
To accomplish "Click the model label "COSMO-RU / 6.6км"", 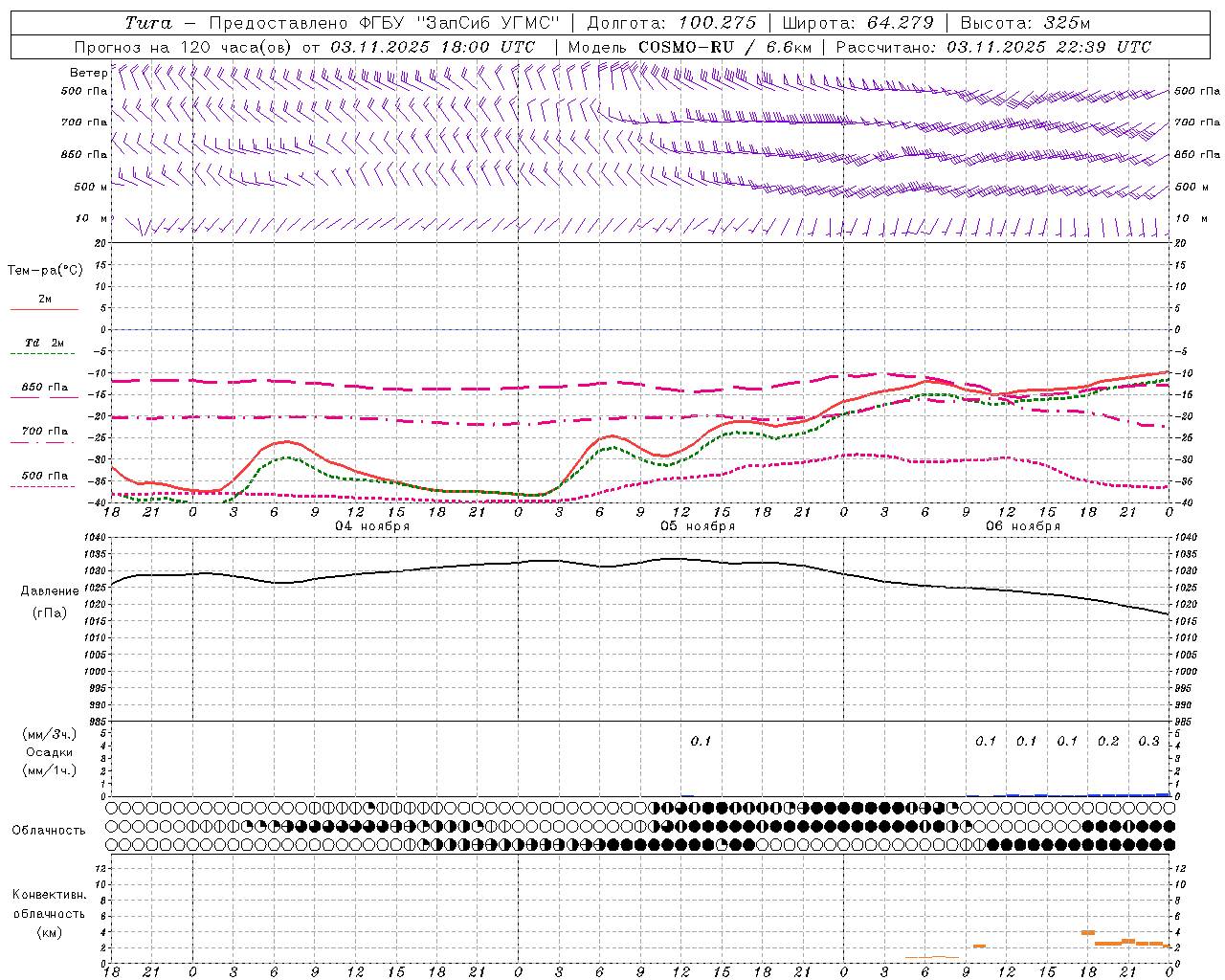I will tap(725, 47).
